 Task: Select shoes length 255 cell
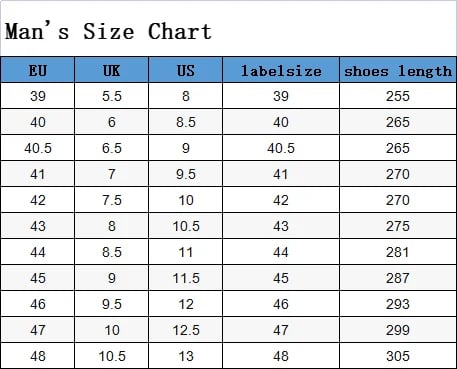398,96
